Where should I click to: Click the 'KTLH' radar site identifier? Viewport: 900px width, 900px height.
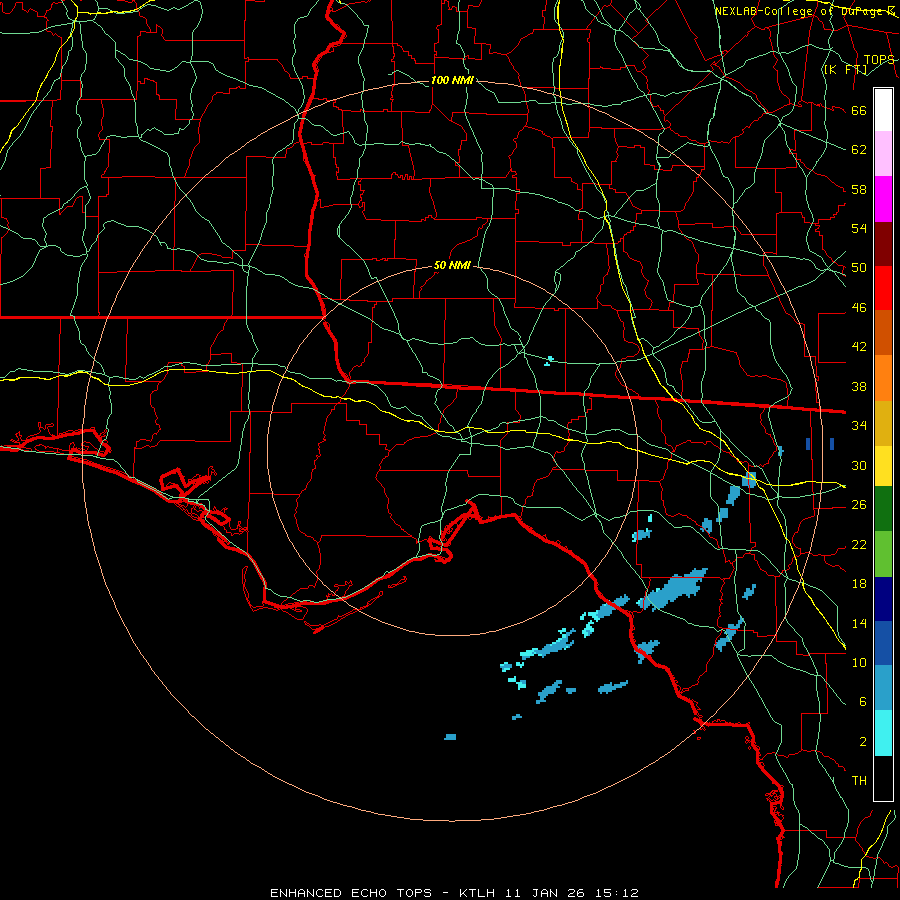tap(479, 893)
